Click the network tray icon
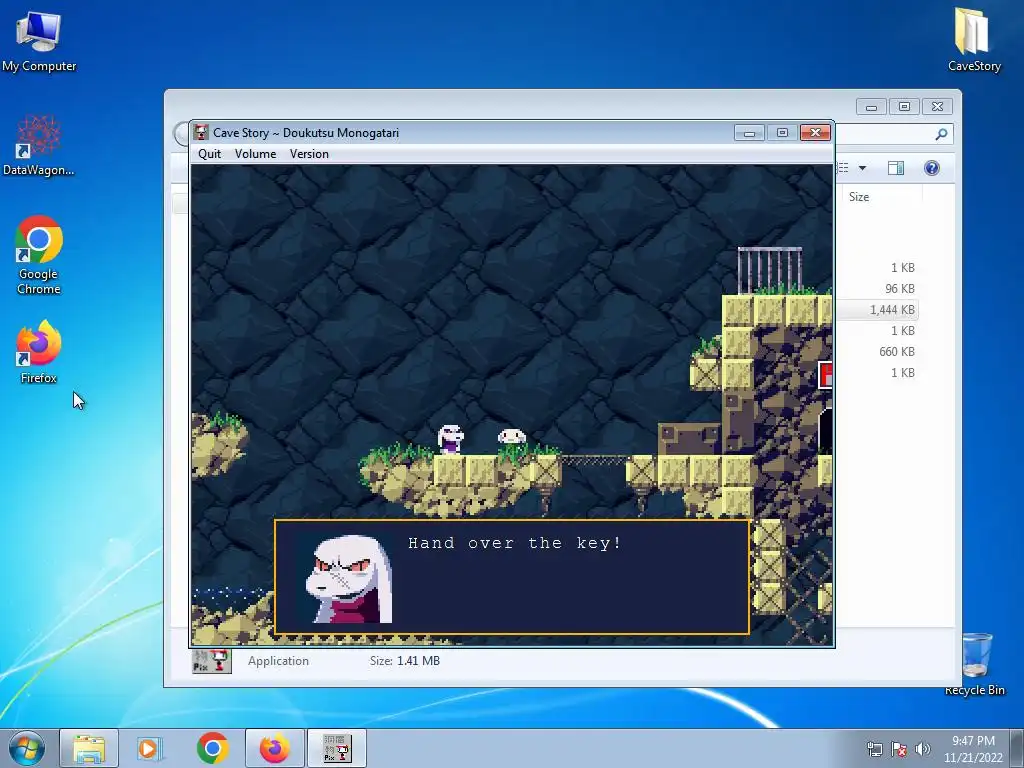 coord(874,749)
